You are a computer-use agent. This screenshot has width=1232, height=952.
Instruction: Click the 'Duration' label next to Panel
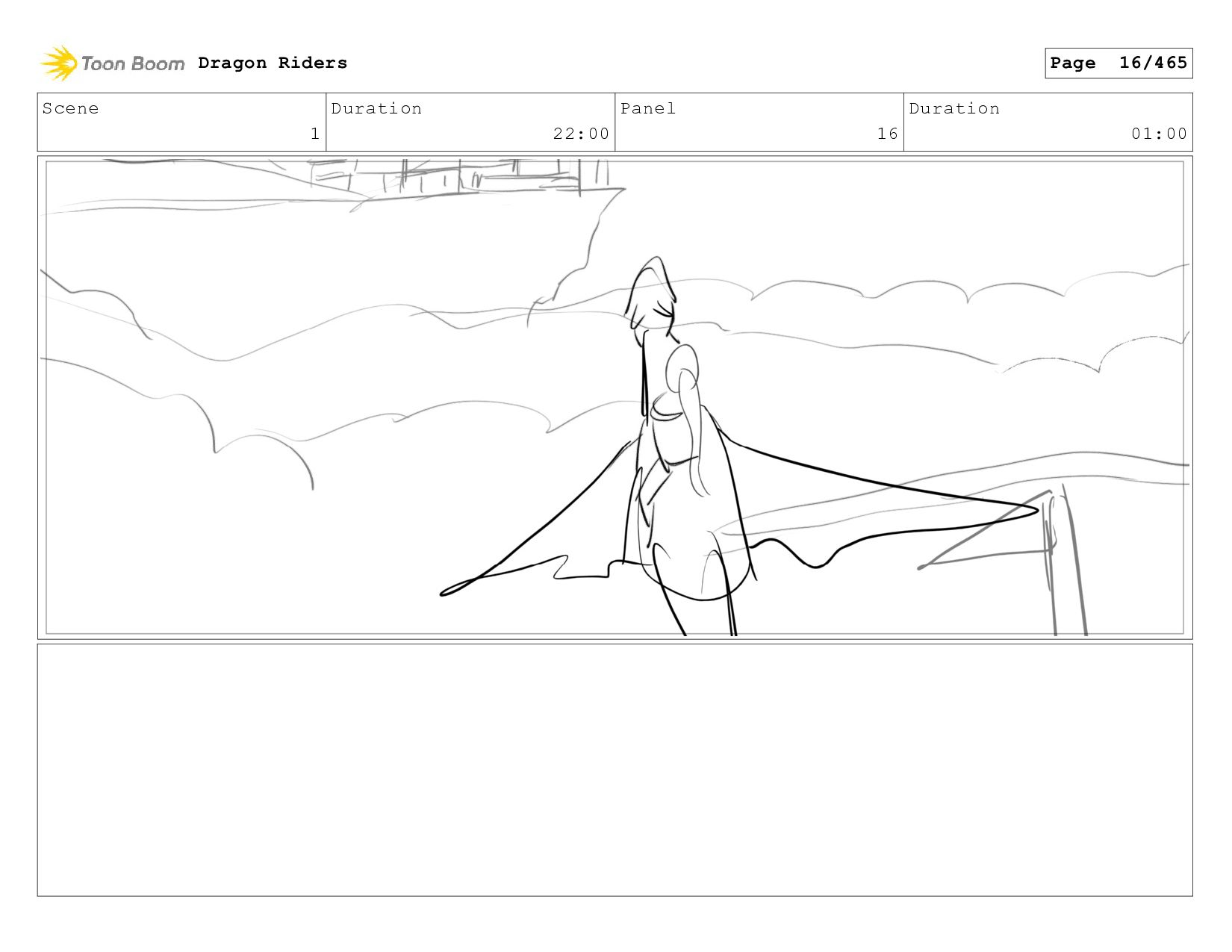point(954,108)
